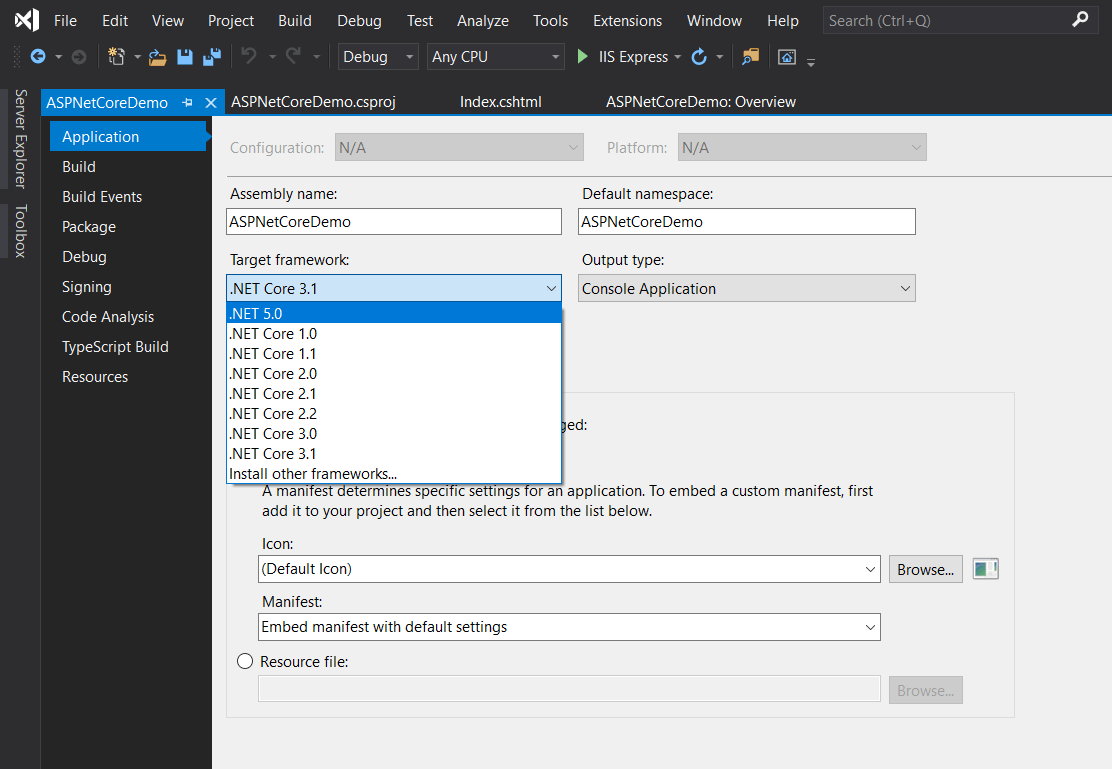Click the Save floppy disk icon

tap(185, 57)
